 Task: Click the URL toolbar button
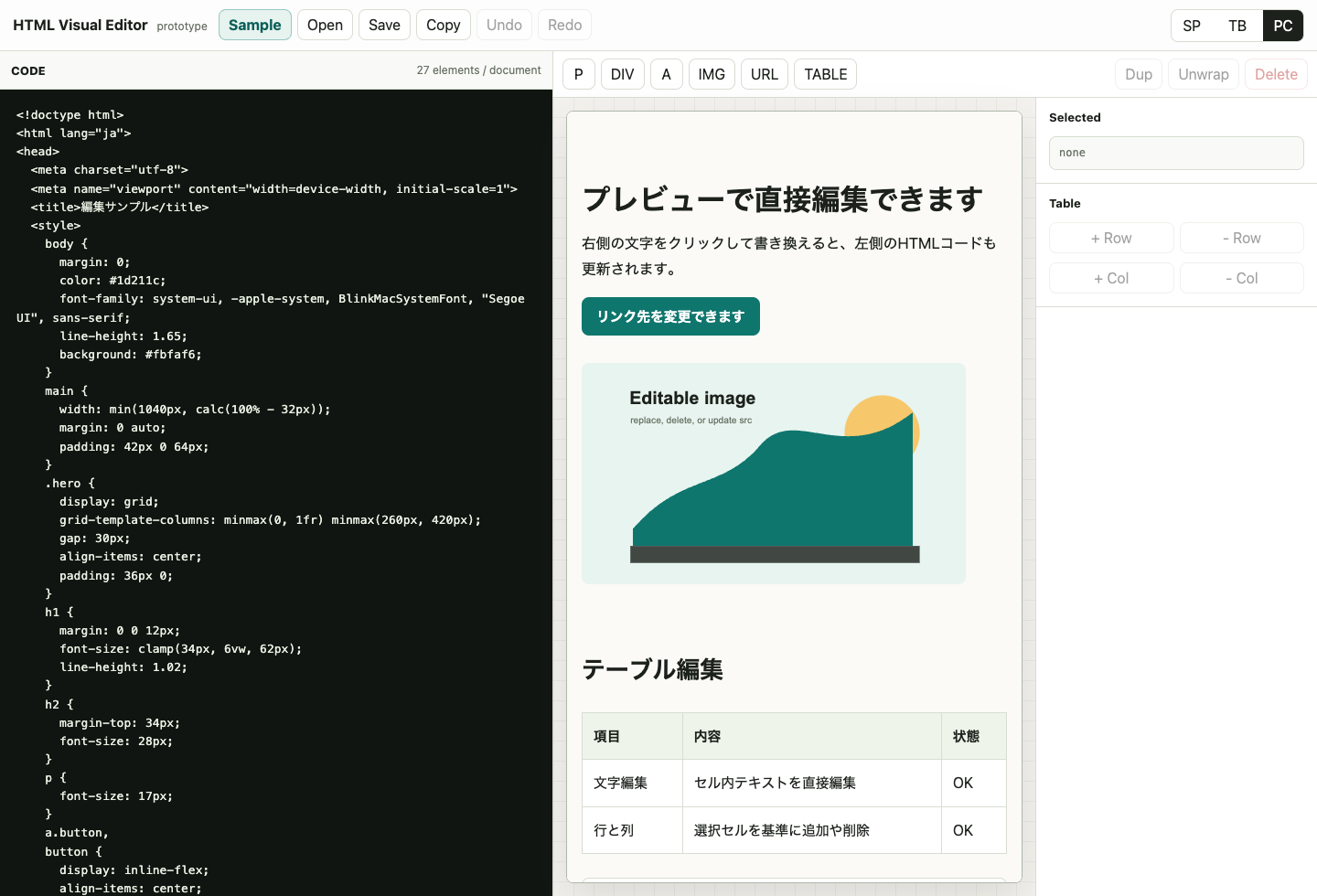point(765,74)
